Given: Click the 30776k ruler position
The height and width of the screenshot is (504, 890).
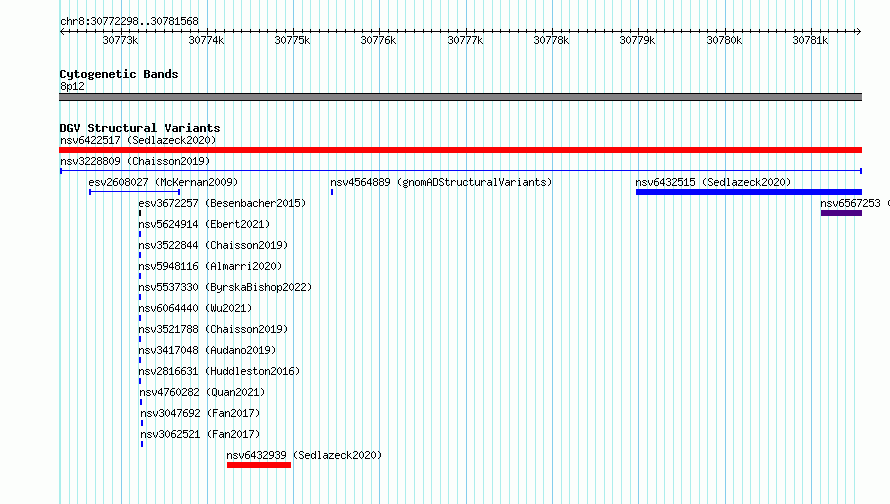Looking at the screenshot, I should [379, 40].
